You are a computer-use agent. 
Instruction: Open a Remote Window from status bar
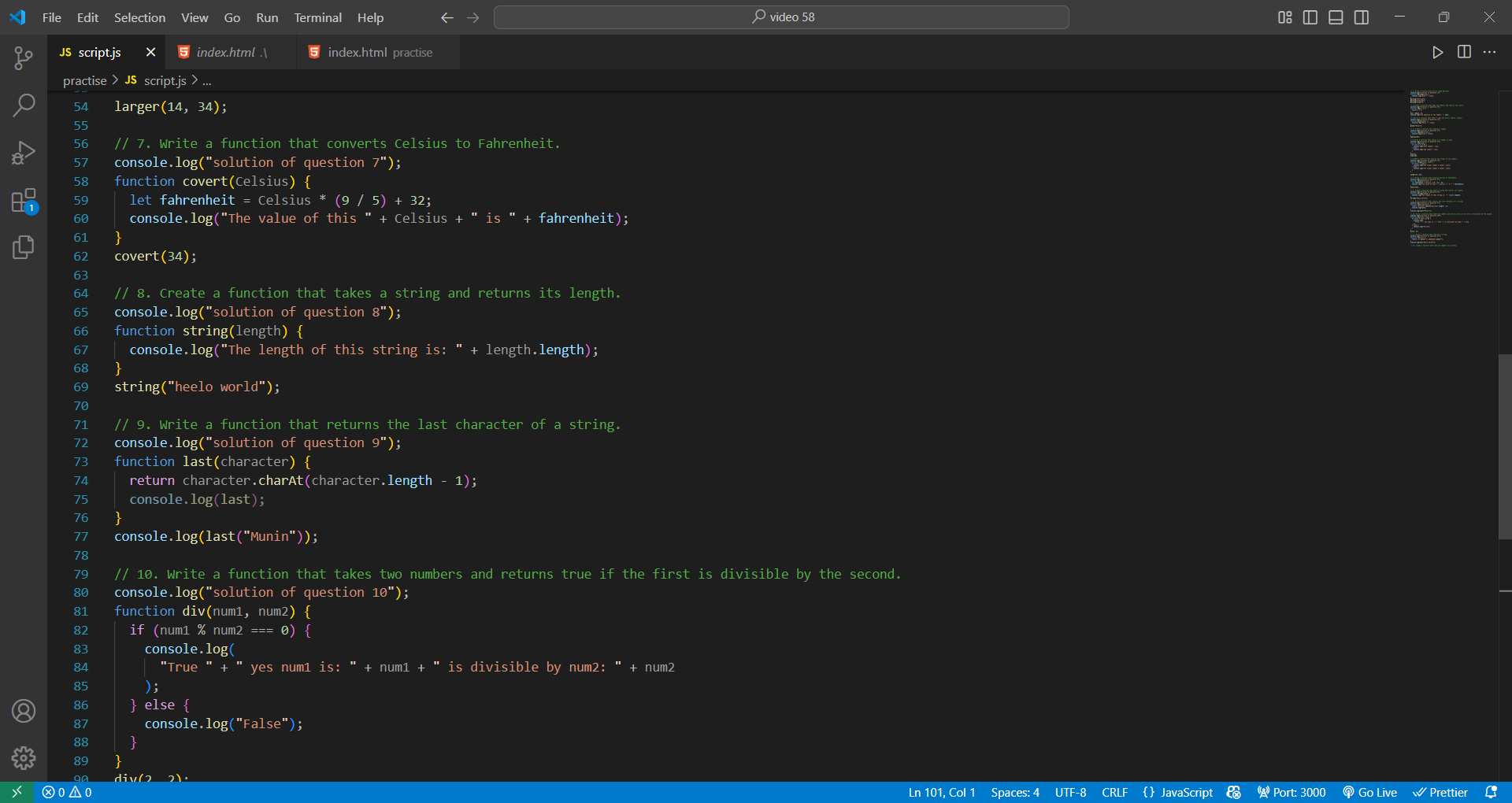[x=17, y=793]
